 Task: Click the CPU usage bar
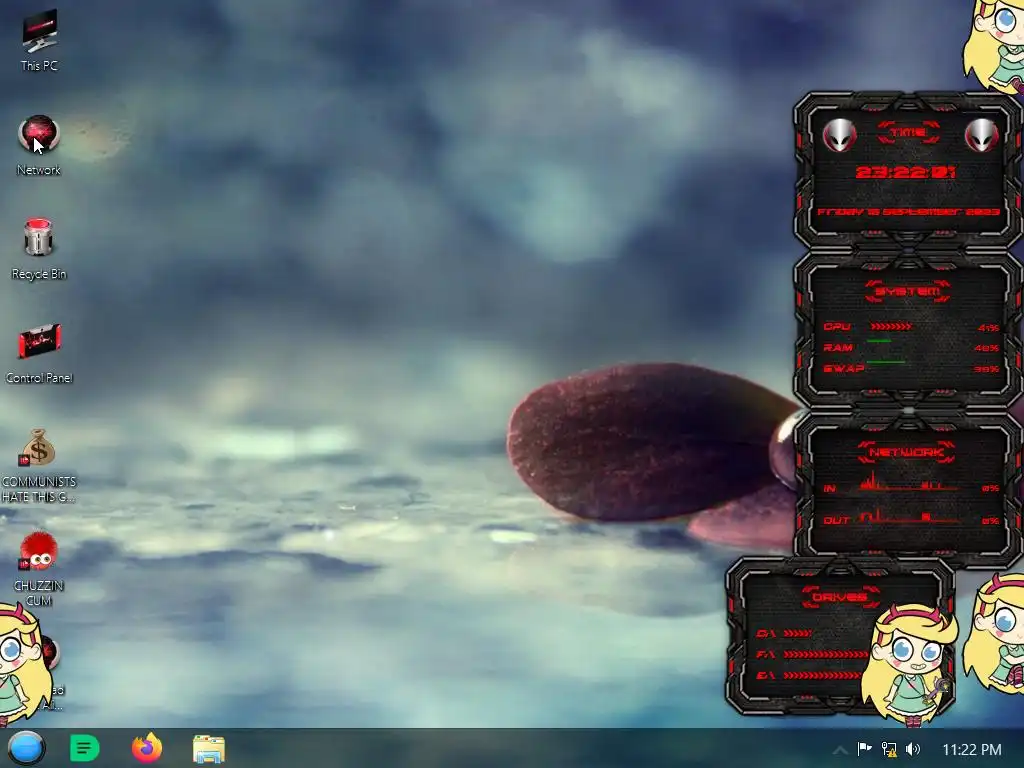891,327
